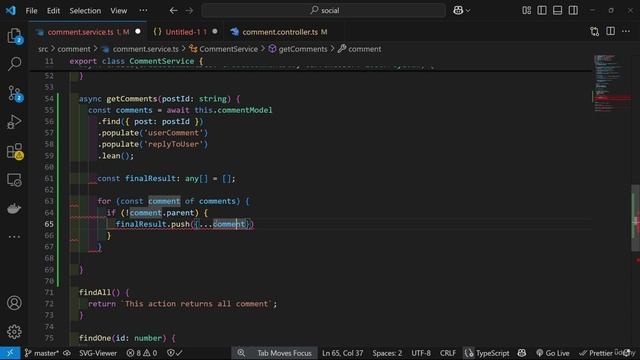
Task: Click the 'social' command center search box
Action: pyautogui.click(x=324, y=11)
